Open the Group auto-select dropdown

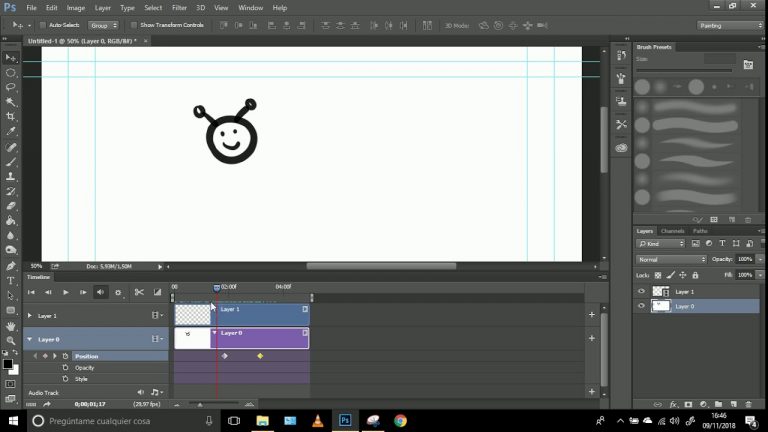[x=103, y=25]
